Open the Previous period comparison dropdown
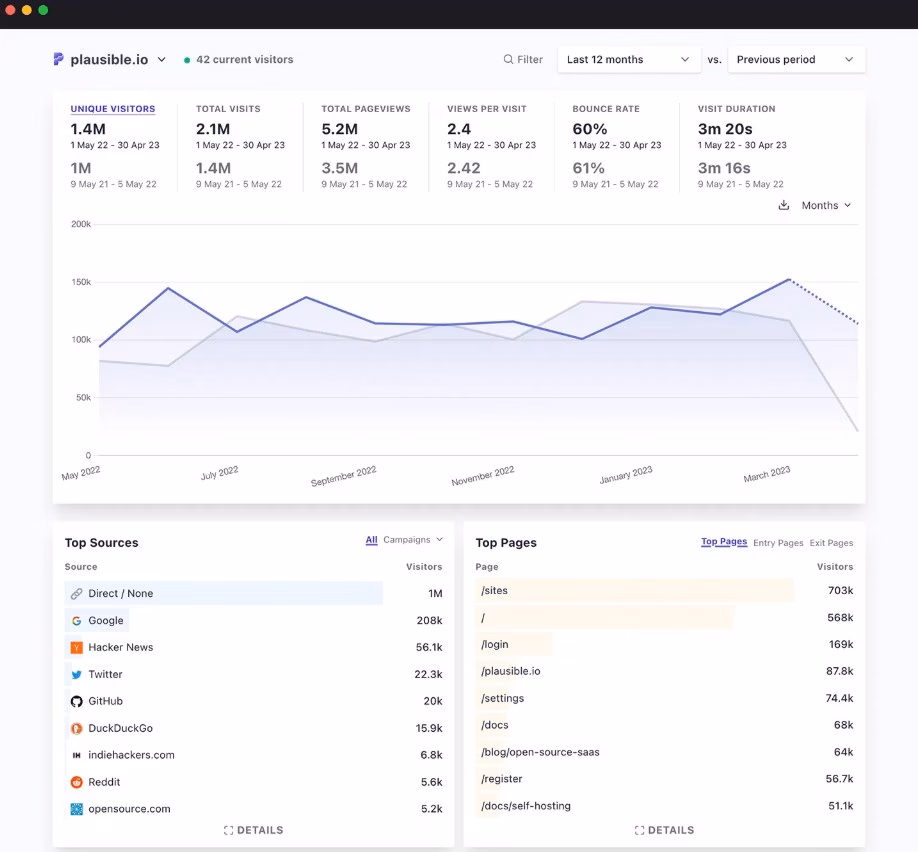Viewport: 918px width, 852px height. point(795,59)
